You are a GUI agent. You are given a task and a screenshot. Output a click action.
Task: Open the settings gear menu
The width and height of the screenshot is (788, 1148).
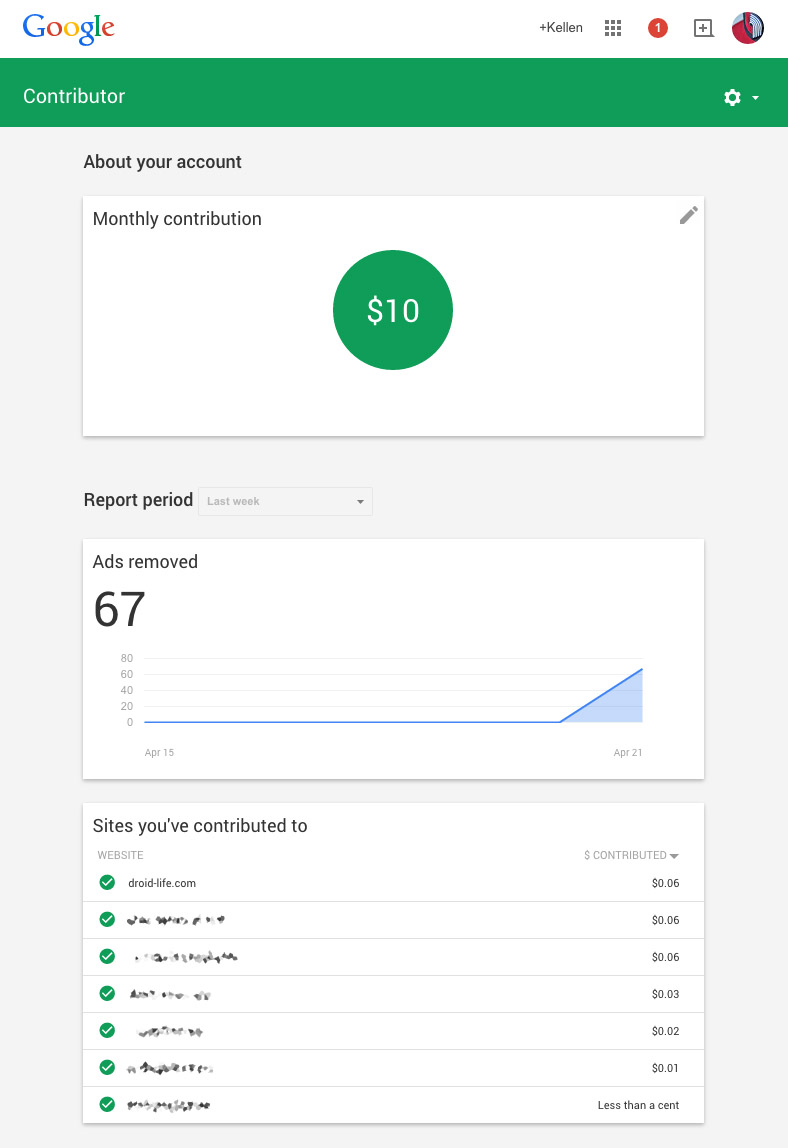point(732,97)
